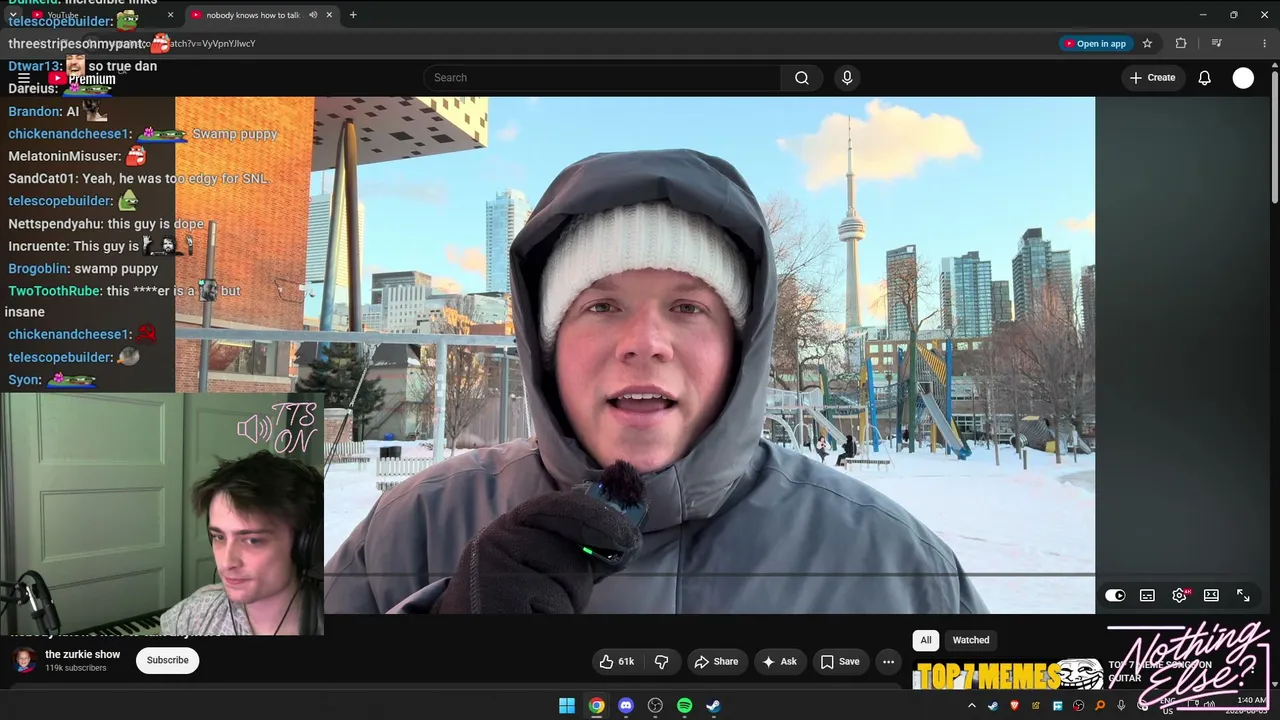This screenshot has height=720, width=1280.
Task: Open the video player settings gear
Action: point(1180,595)
